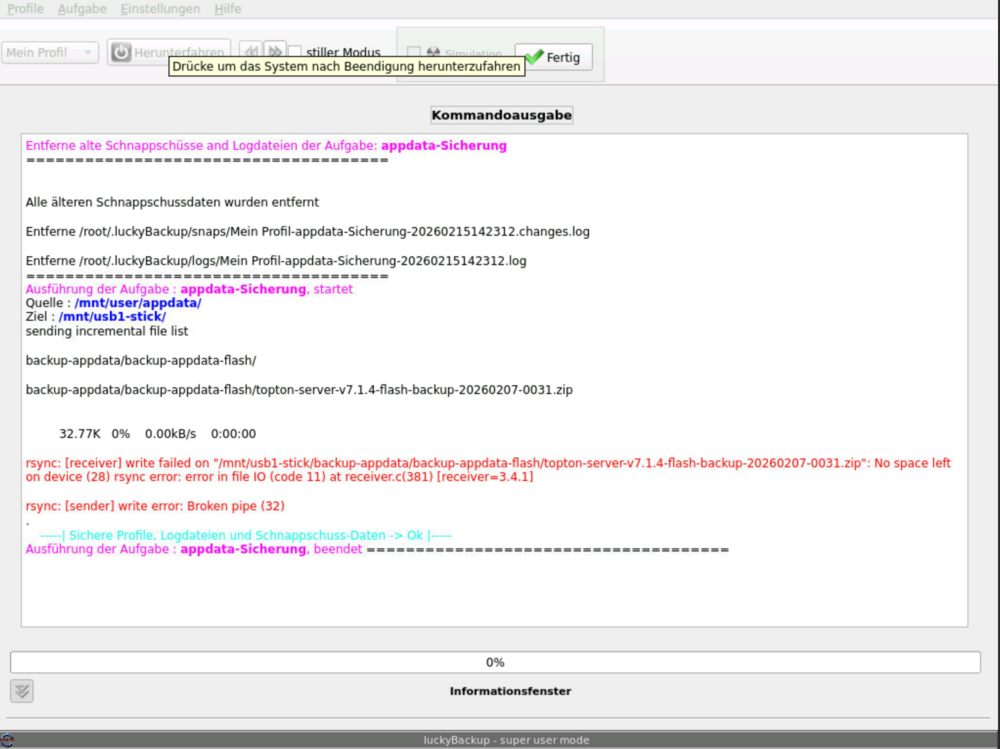Click the logs/…142312.log removal line

[x=276, y=261]
